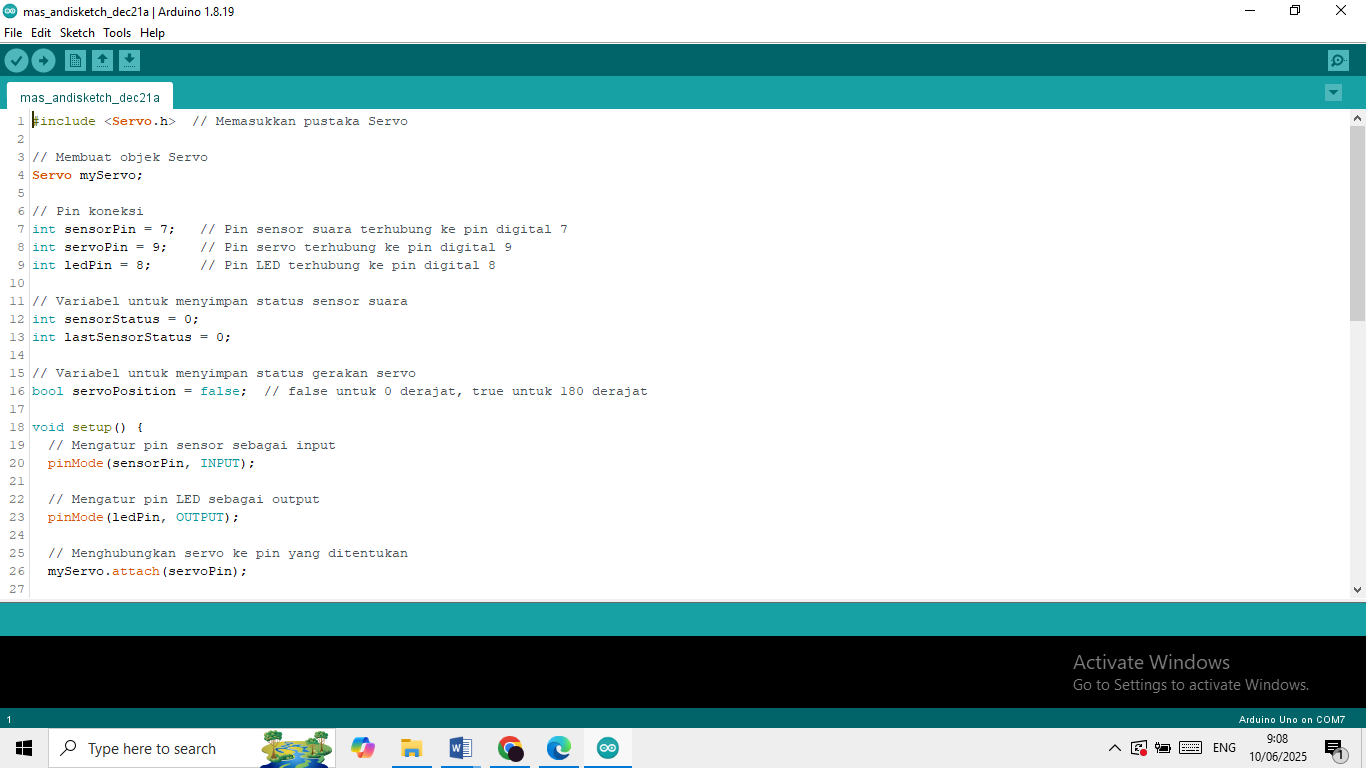Open the notification center icon
The width and height of the screenshot is (1366, 768).
[1334, 748]
